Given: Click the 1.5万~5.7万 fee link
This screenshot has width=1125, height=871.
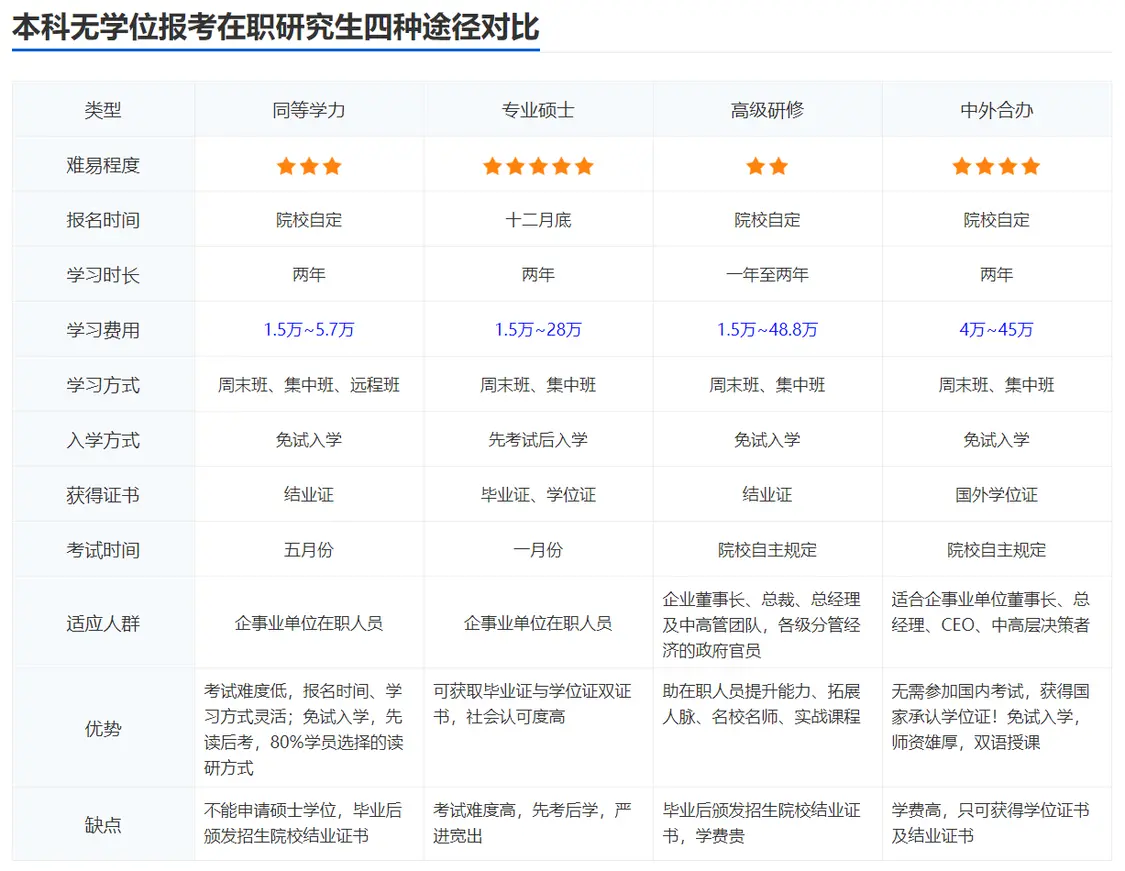Looking at the screenshot, I should click(309, 329).
